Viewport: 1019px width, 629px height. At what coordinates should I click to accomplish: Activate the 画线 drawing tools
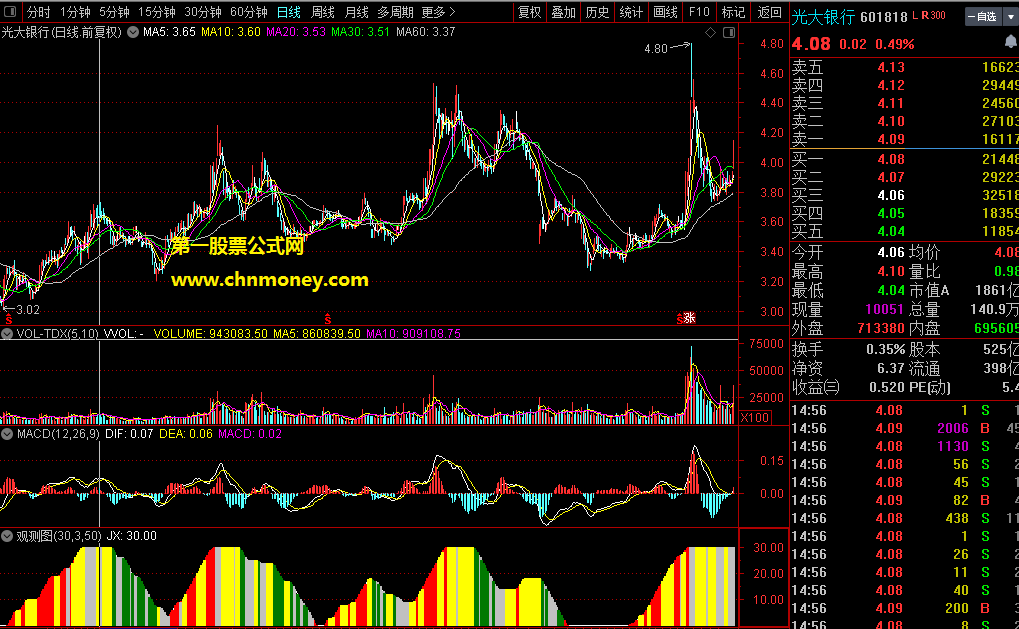click(665, 12)
